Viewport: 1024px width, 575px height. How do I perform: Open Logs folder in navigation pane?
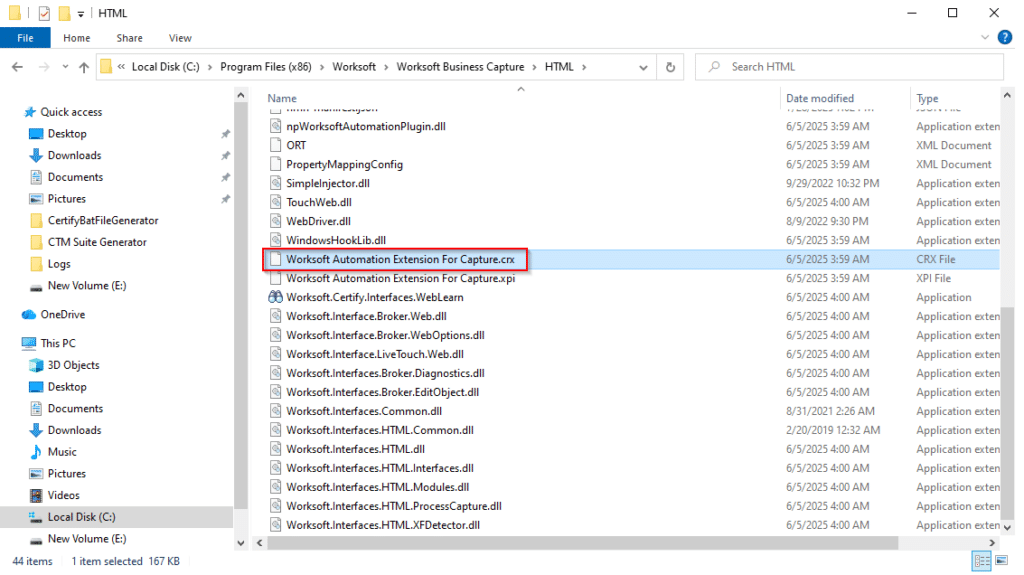tap(59, 263)
